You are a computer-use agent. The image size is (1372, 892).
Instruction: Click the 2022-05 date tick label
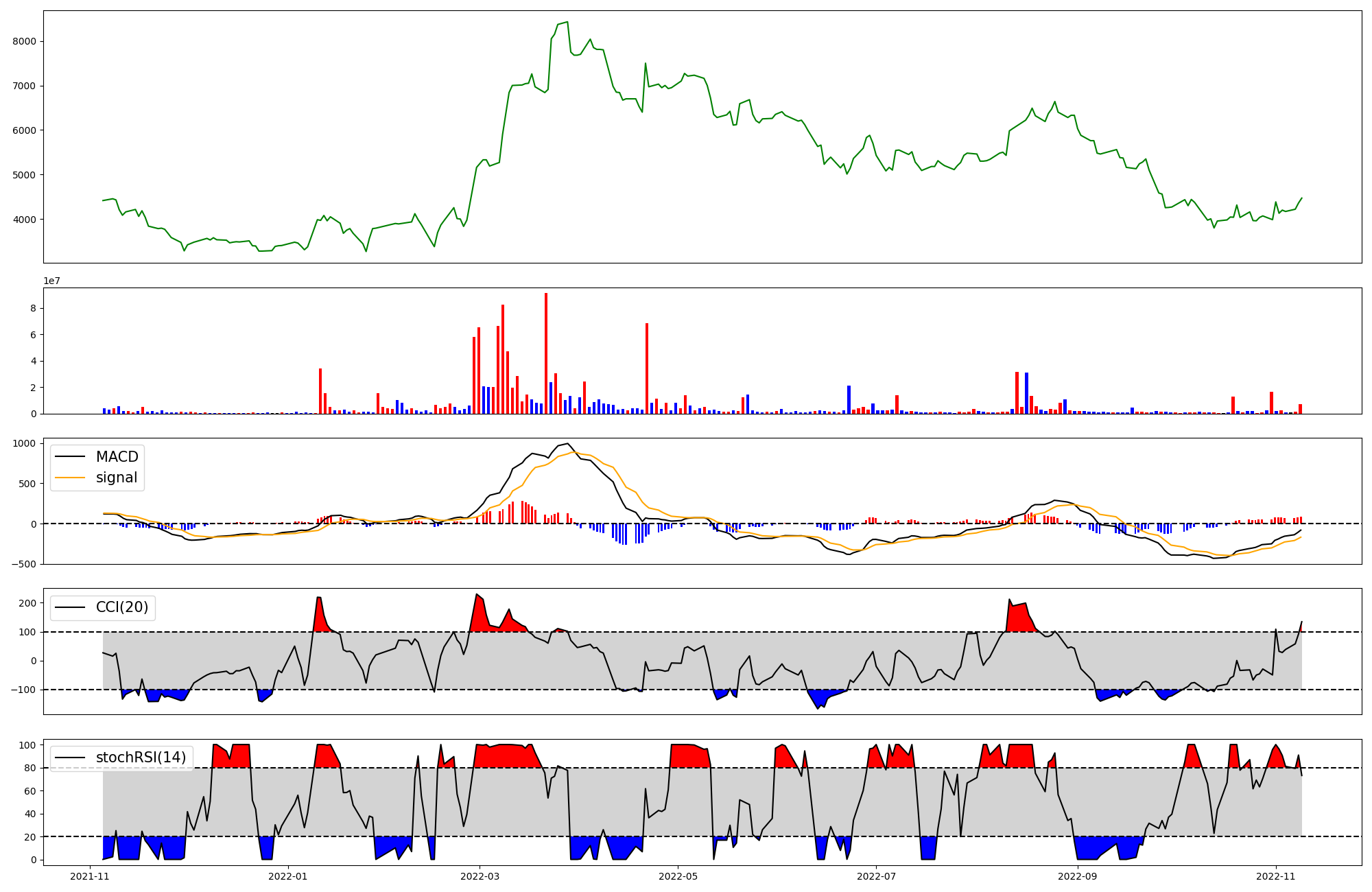(678, 876)
